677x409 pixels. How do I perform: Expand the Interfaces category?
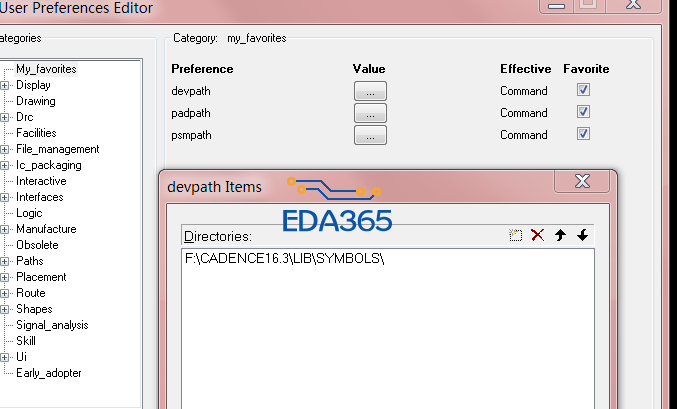[4, 197]
